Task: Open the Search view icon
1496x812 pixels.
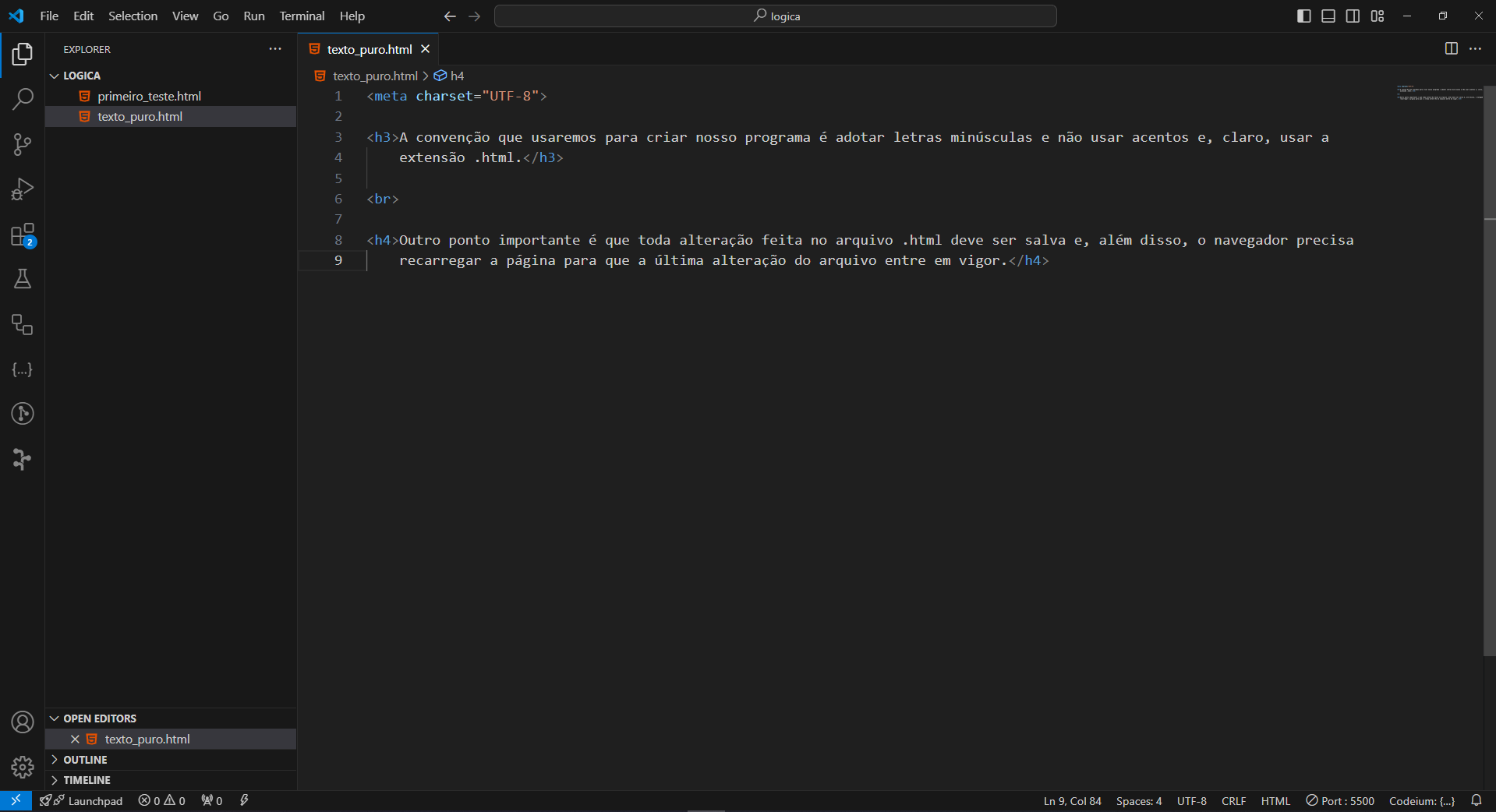Action: [23, 99]
